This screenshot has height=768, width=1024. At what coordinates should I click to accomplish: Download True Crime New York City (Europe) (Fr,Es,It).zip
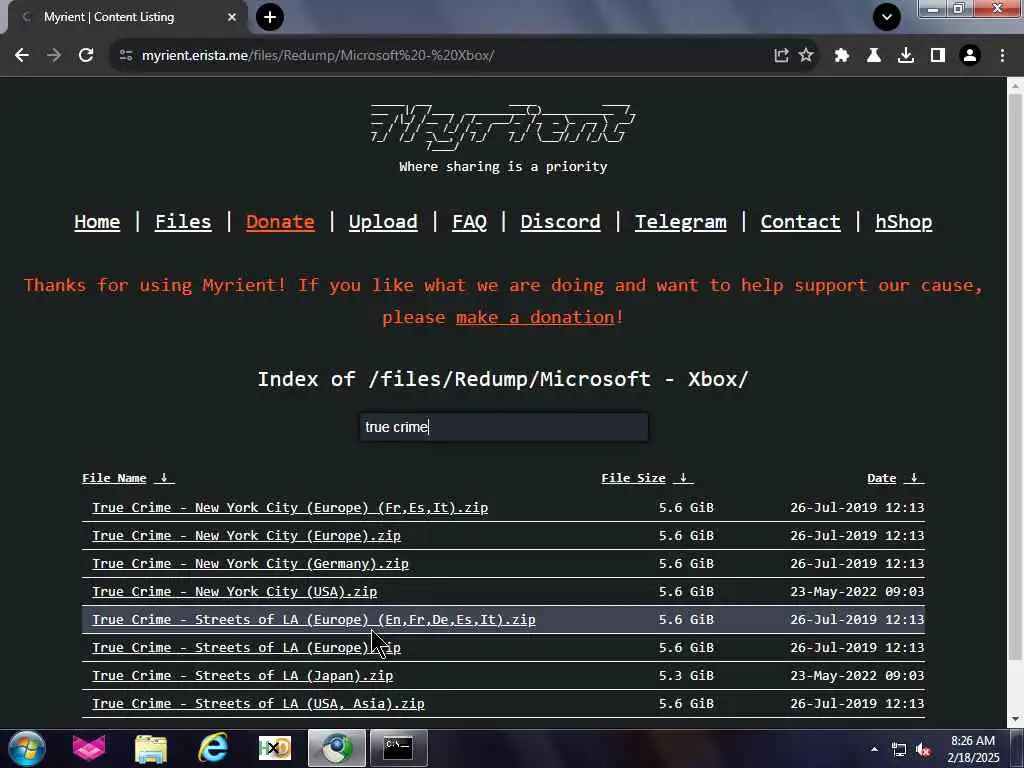pos(290,507)
